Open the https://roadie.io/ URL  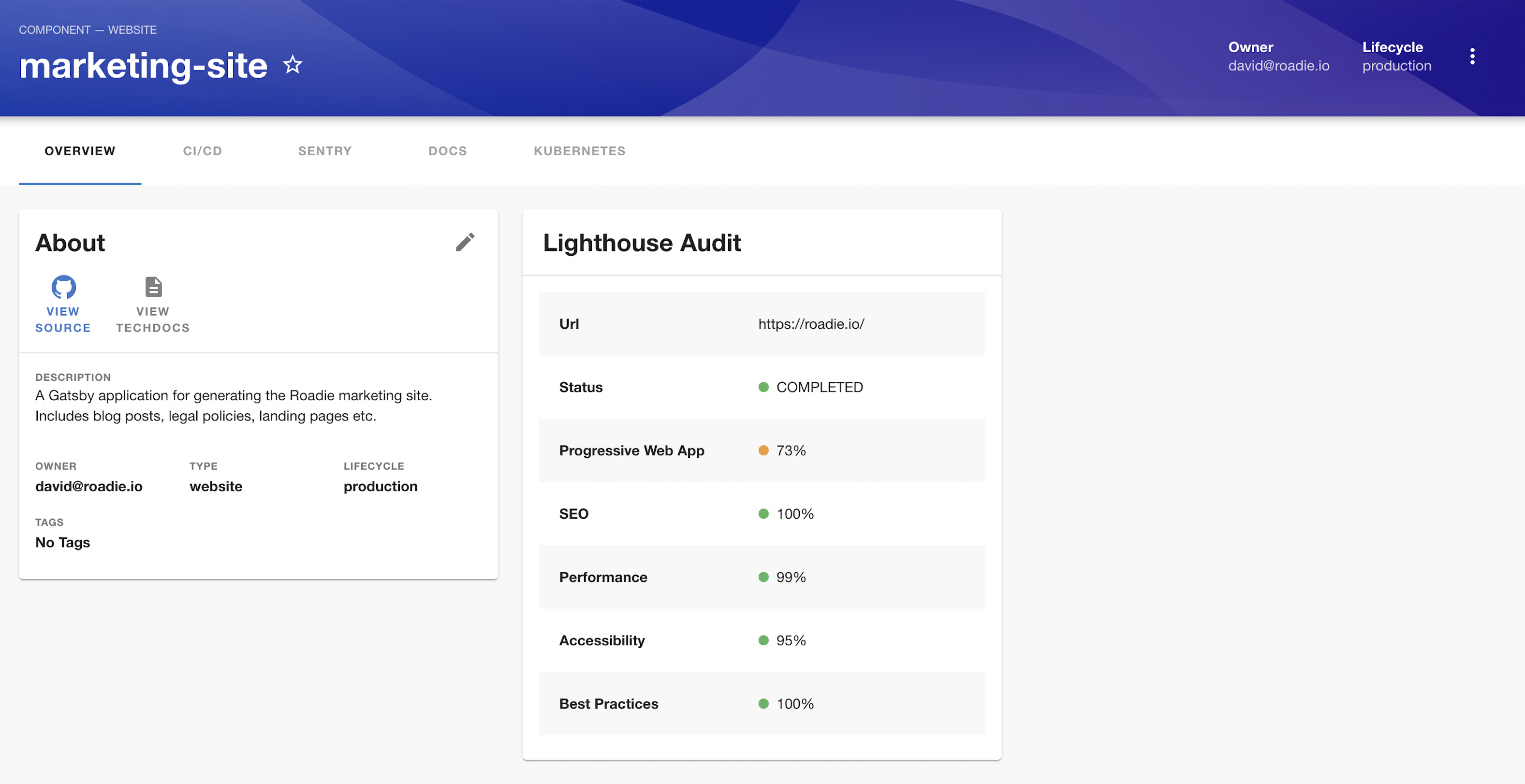810,324
